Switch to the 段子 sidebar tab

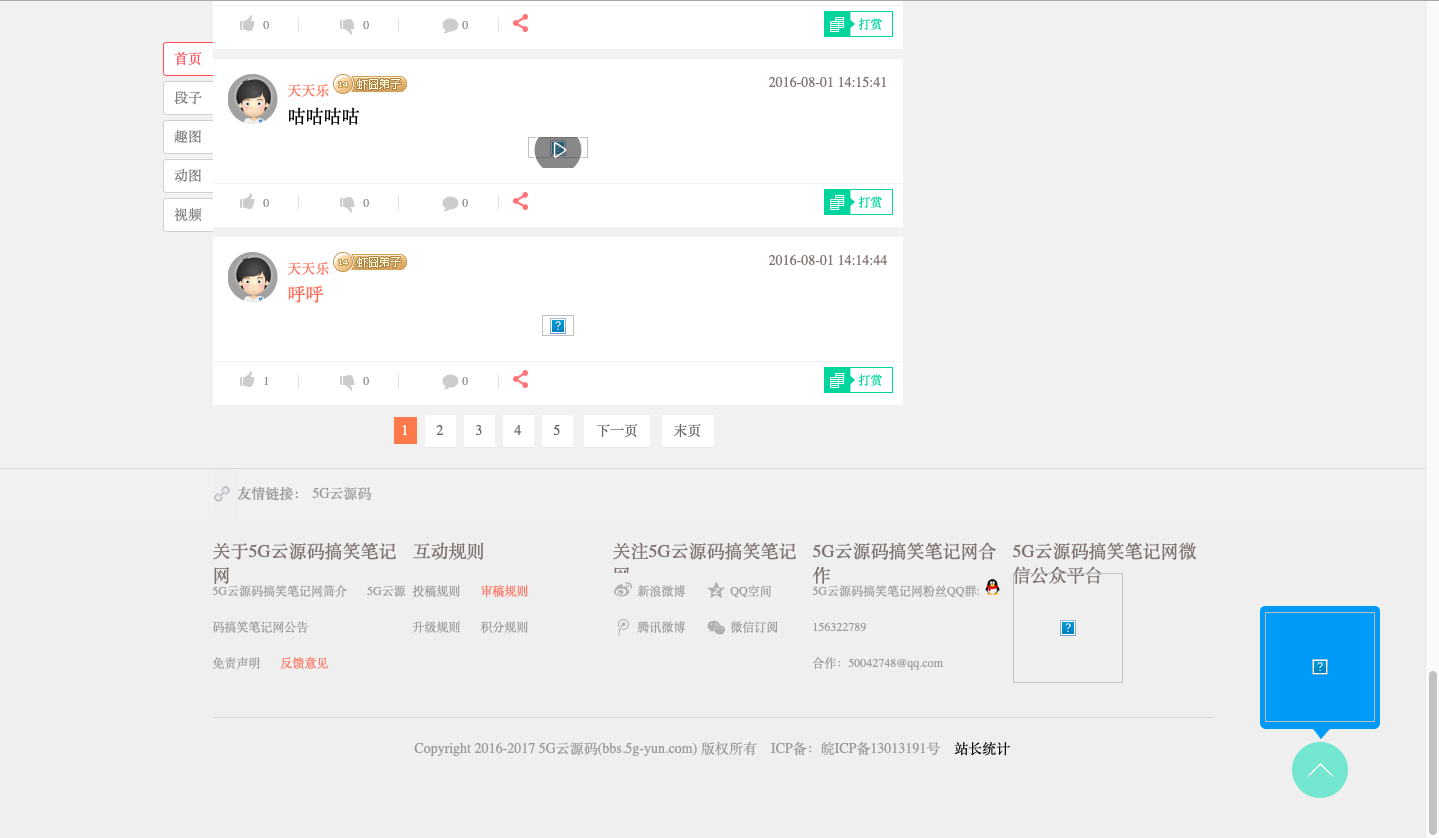coord(188,98)
